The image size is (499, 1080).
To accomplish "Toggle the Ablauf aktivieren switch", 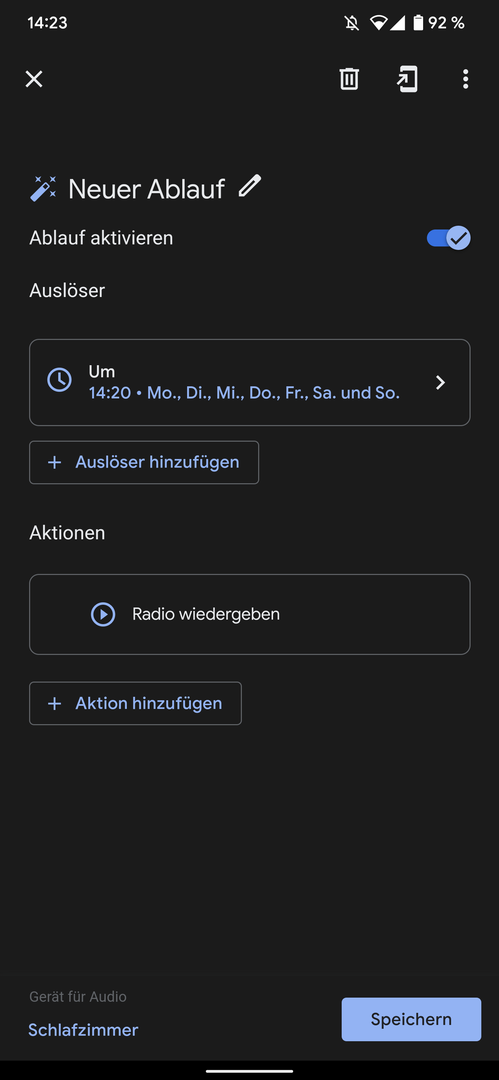I will point(449,238).
